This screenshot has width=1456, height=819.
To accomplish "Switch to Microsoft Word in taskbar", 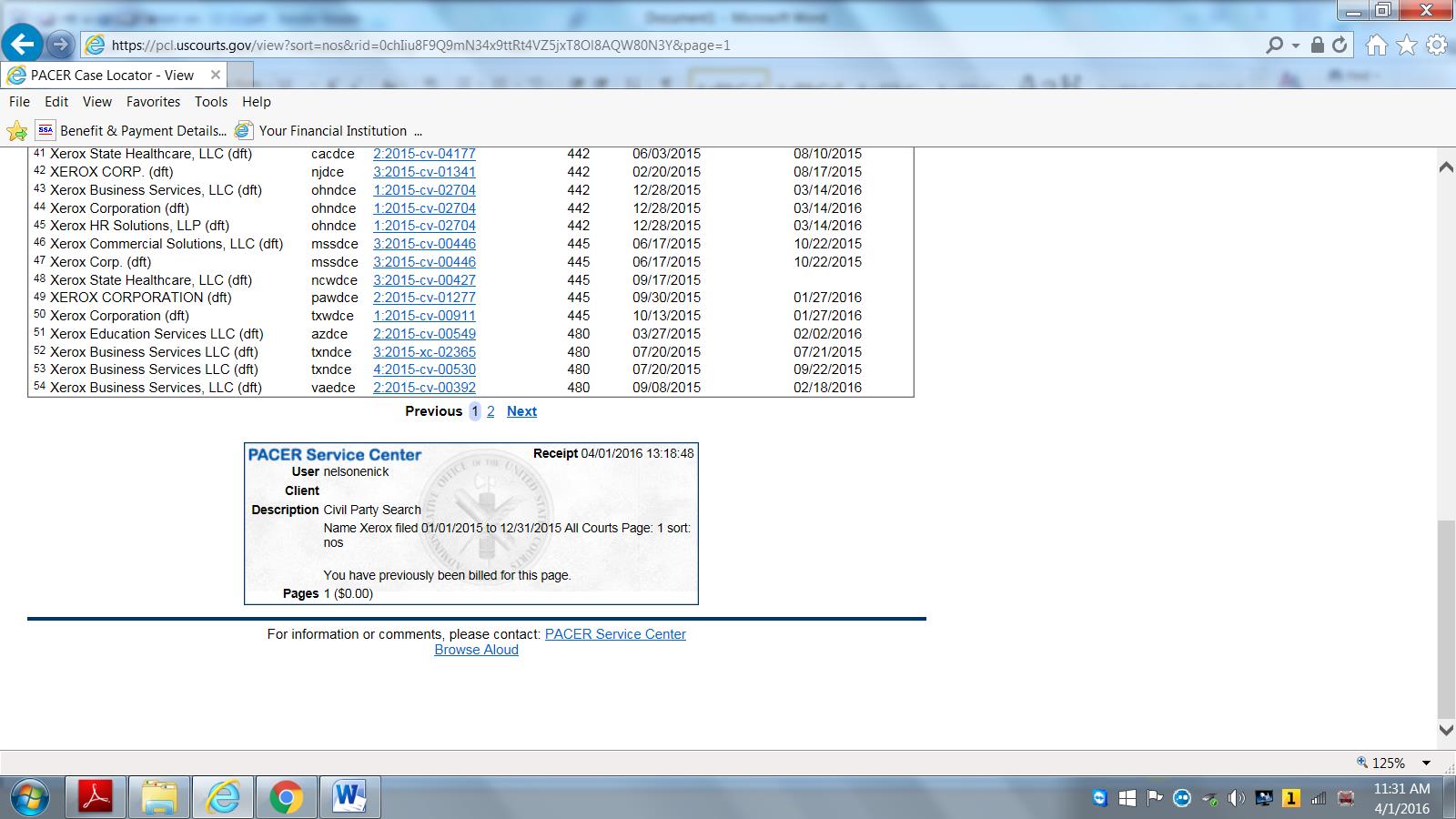I will 349,798.
